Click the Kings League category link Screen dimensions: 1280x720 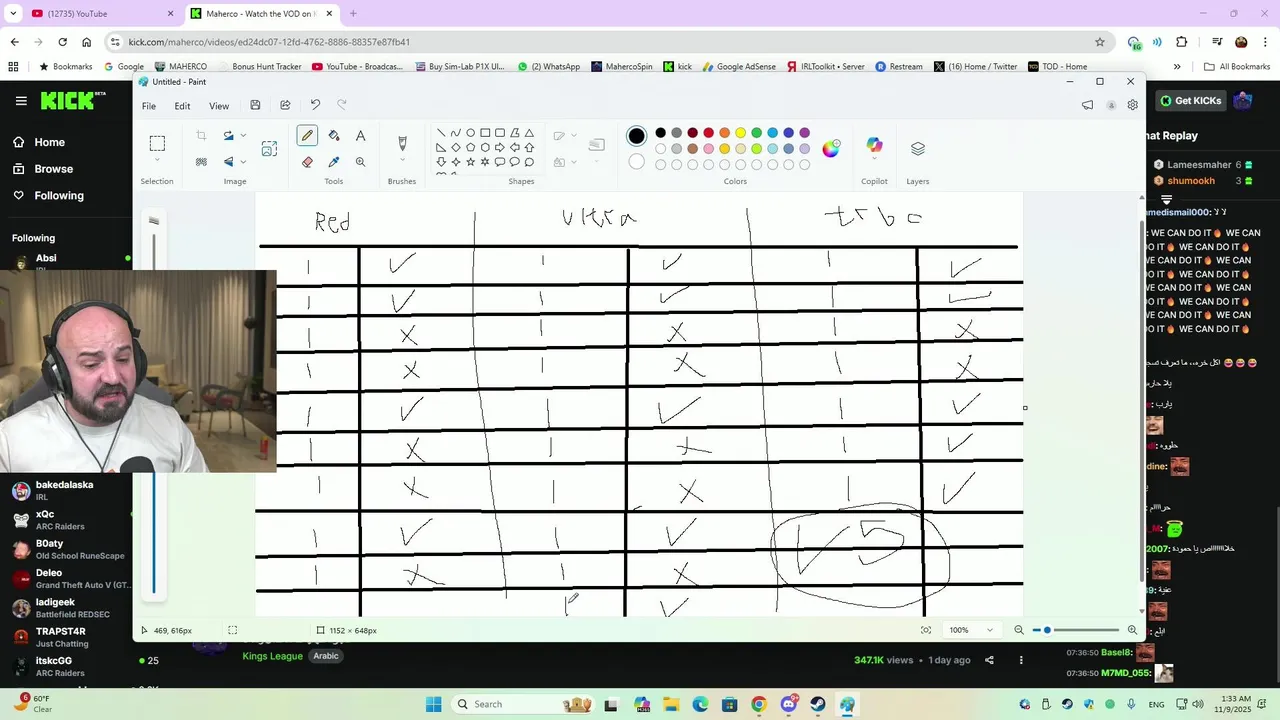pos(272,656)
